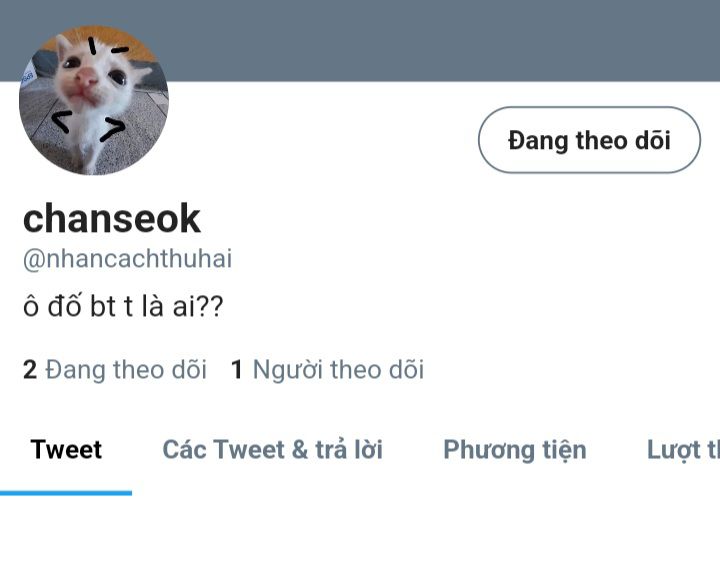Tap the blue underline below Tweet tab
The image size is (720, 572).
click(x=66, y=493)
